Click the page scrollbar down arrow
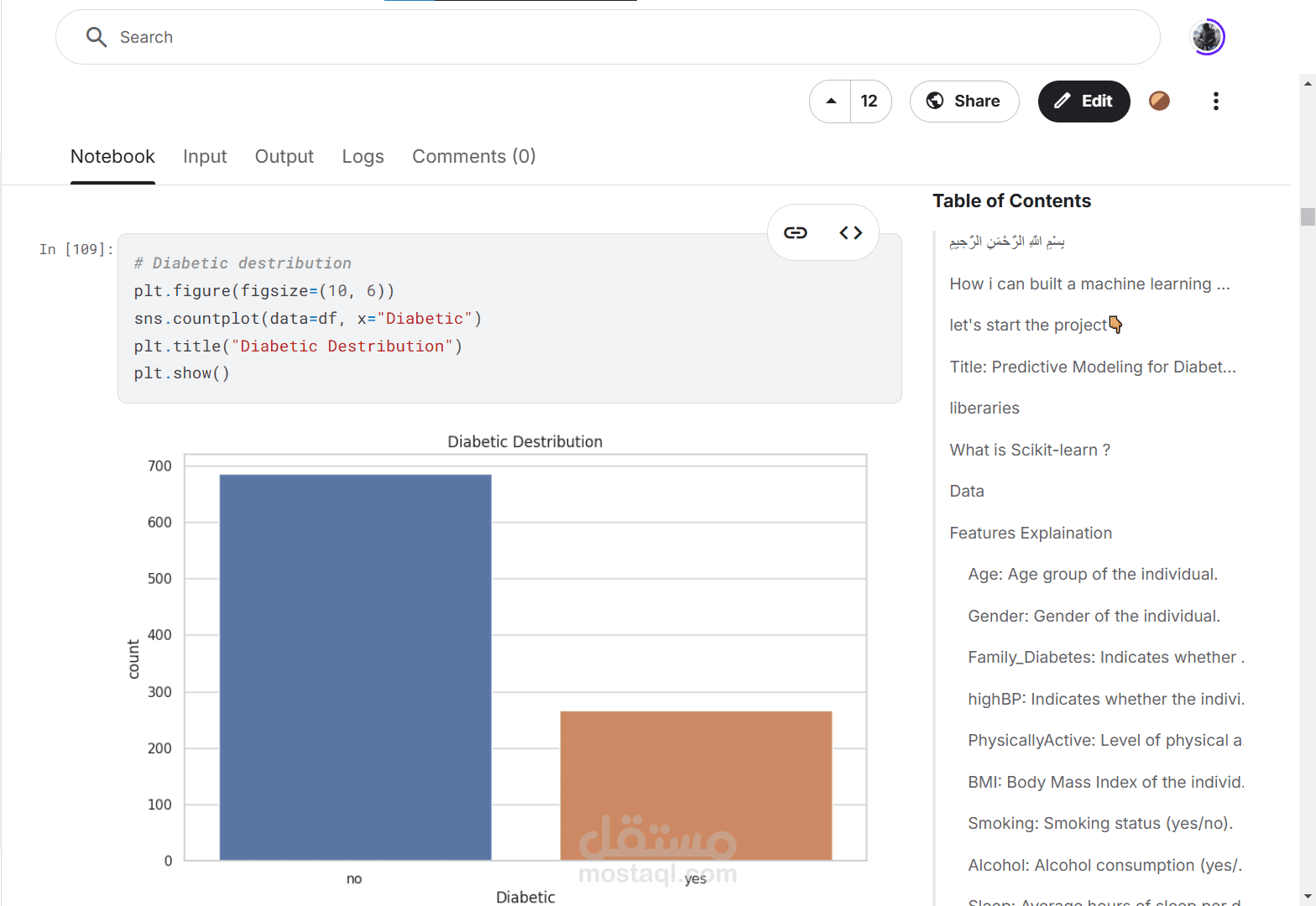 [1308, 898]
